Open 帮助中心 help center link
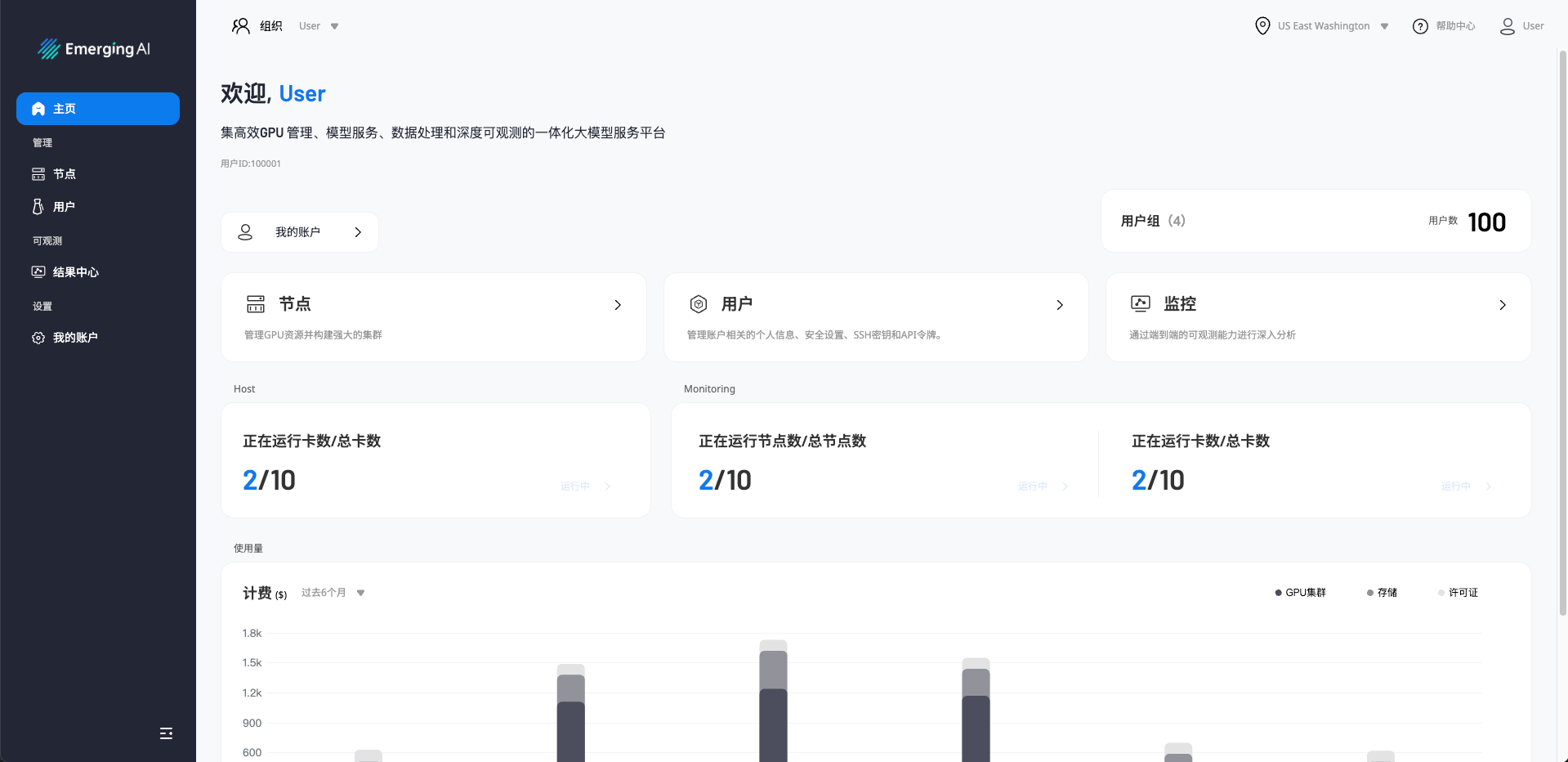The image size is (1568, 762). (1455, 26)
